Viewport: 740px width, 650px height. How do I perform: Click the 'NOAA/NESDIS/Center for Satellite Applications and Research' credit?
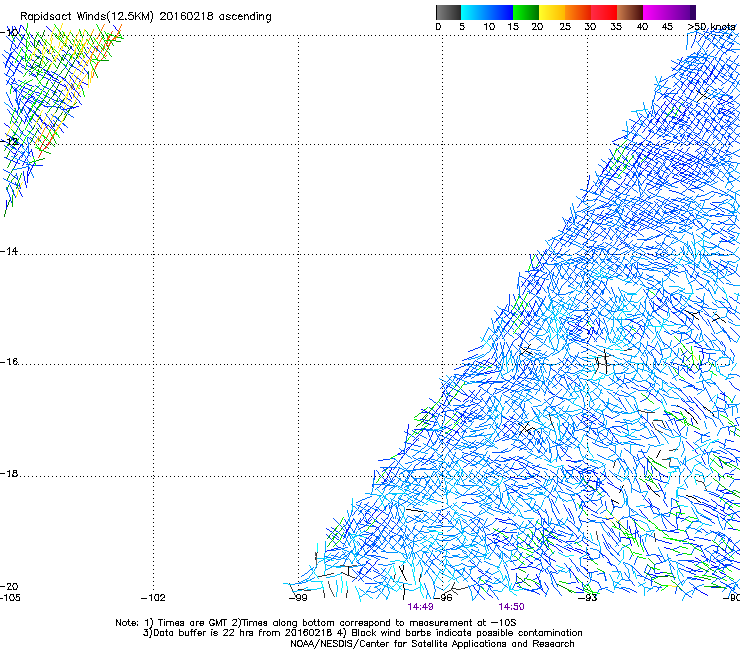432,644
